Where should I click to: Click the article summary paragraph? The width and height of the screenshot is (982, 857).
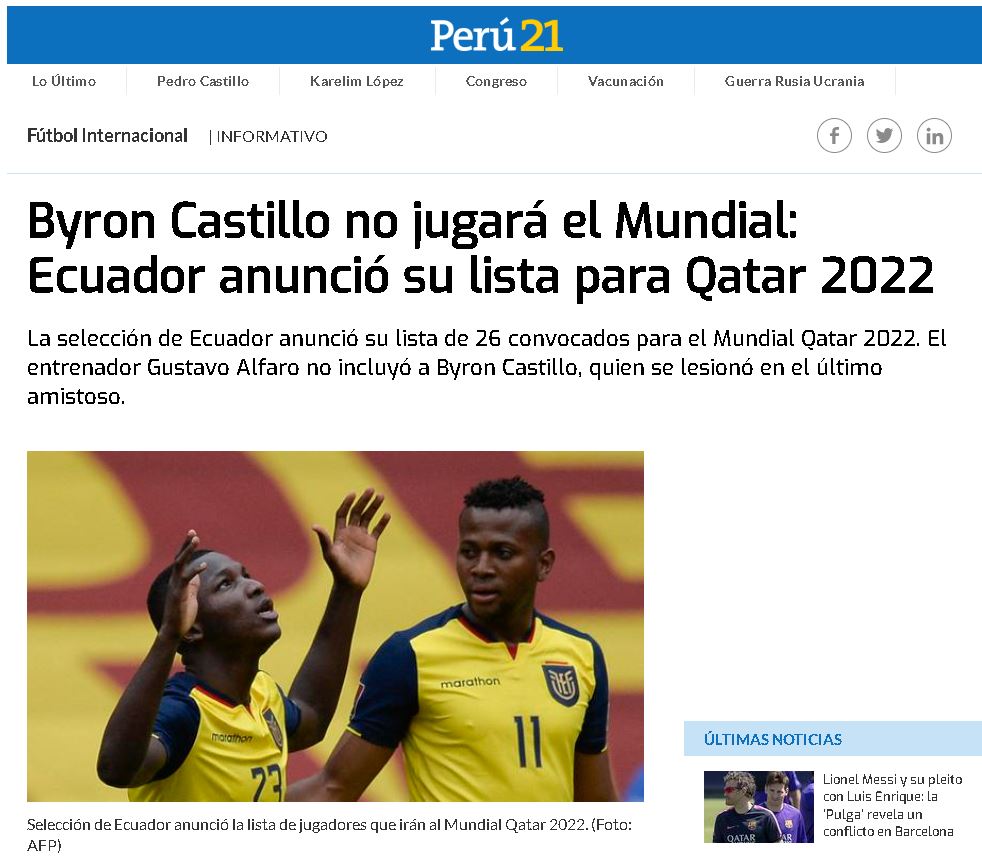[487, 367]
